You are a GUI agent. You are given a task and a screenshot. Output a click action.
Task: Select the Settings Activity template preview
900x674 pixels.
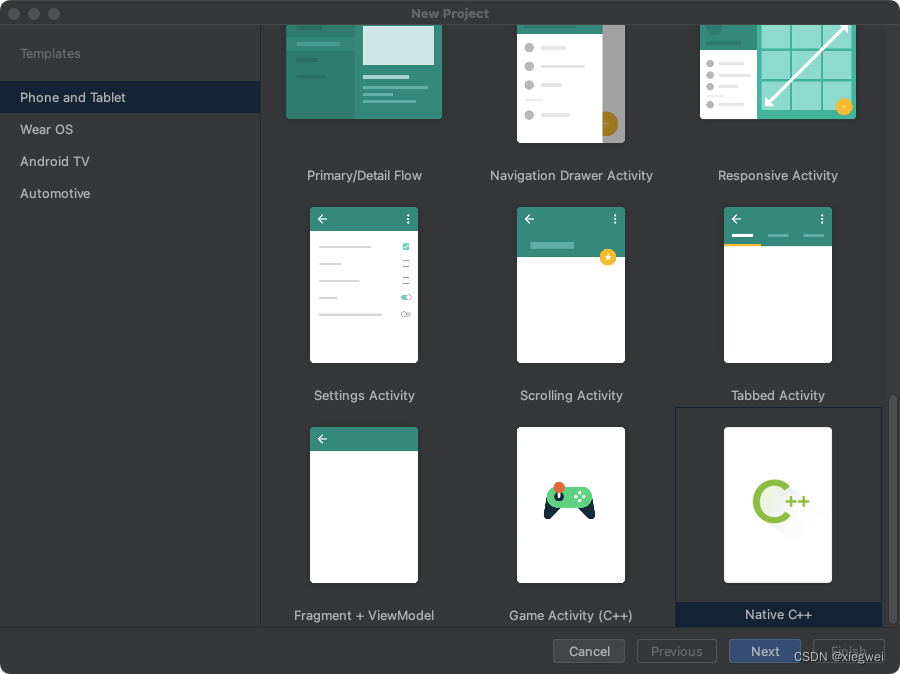(364, 285)
